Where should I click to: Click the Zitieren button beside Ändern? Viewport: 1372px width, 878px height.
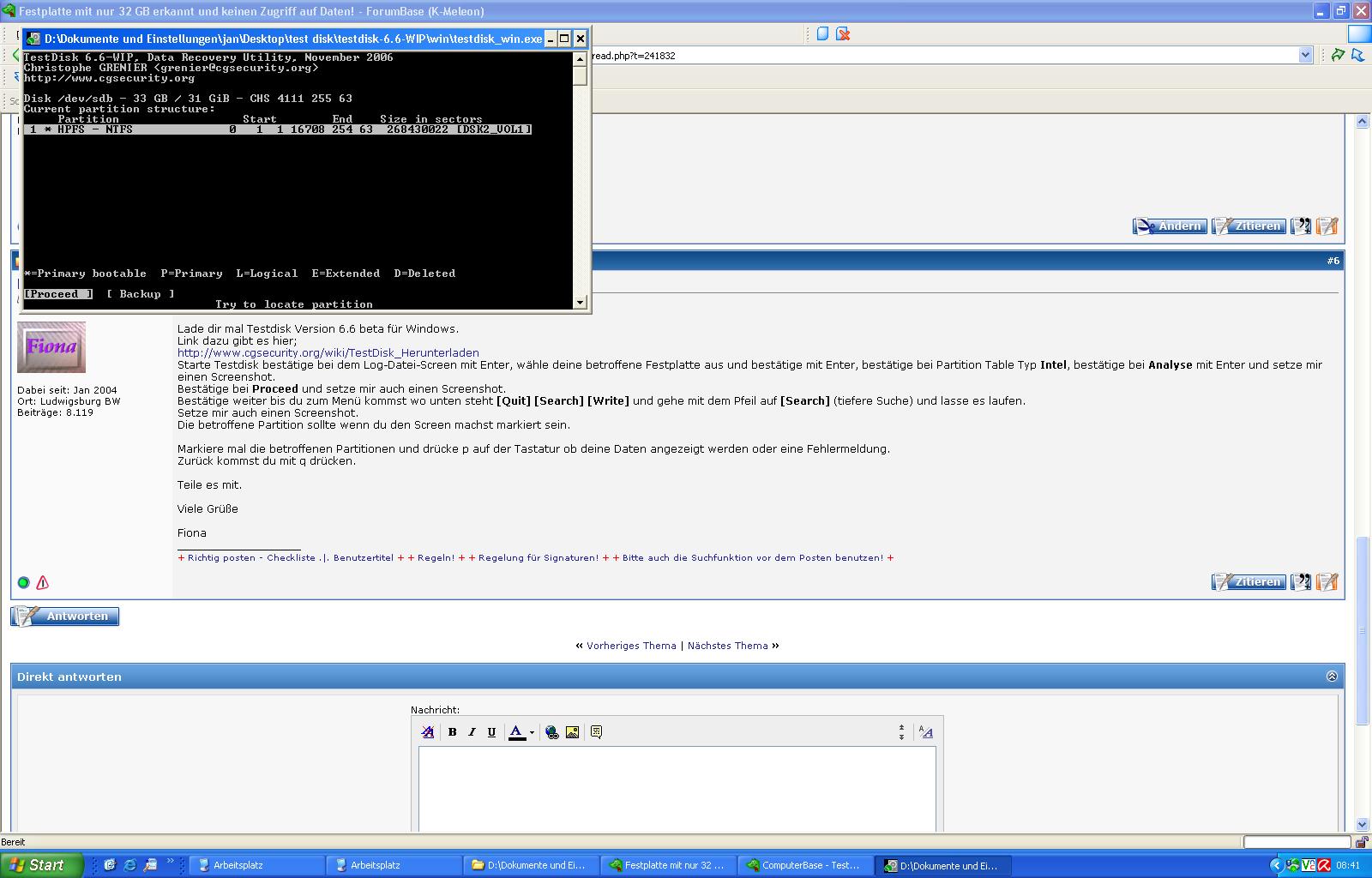click(x=1249, y=226)
